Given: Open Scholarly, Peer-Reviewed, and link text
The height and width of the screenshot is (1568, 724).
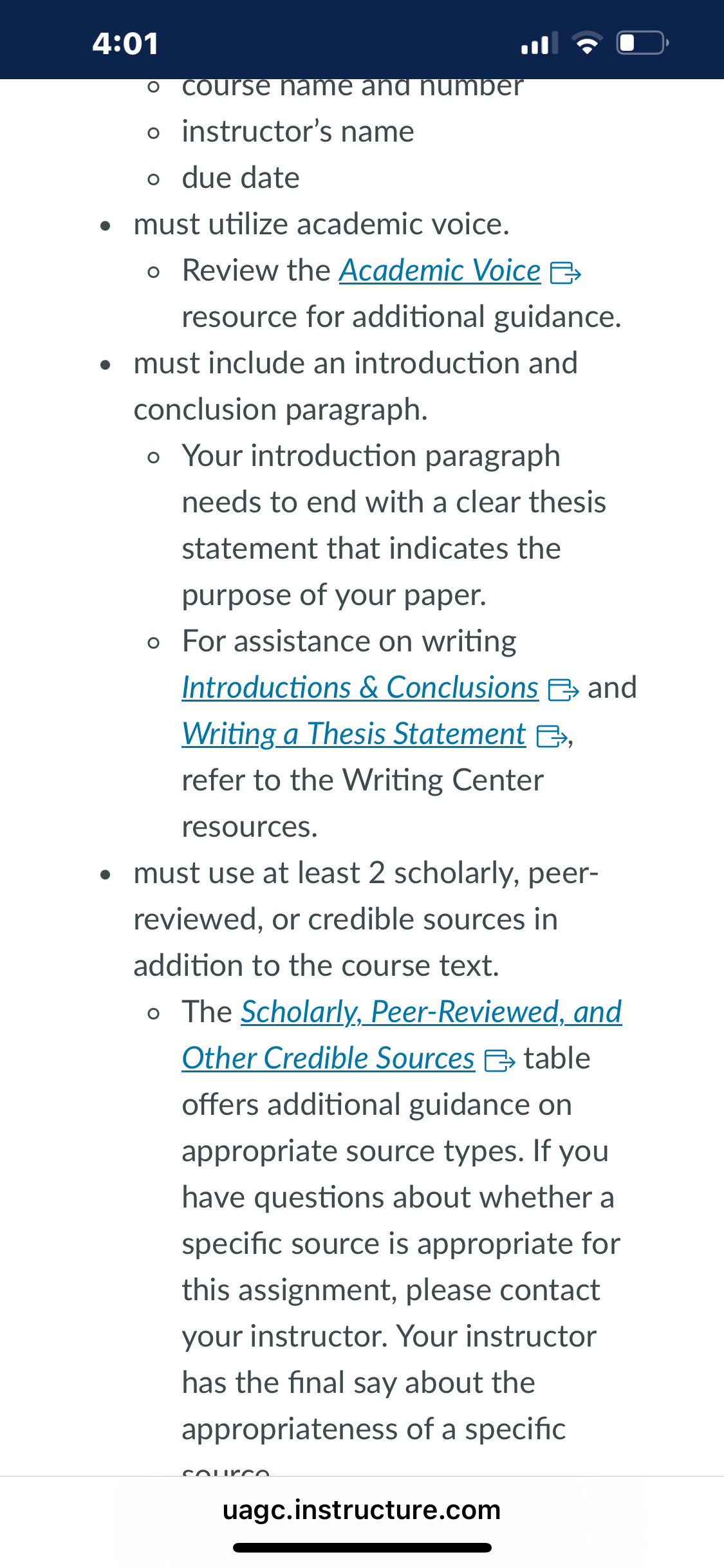Looking at the screenshot, I should pyautogui.click(x=431, y=1013).
